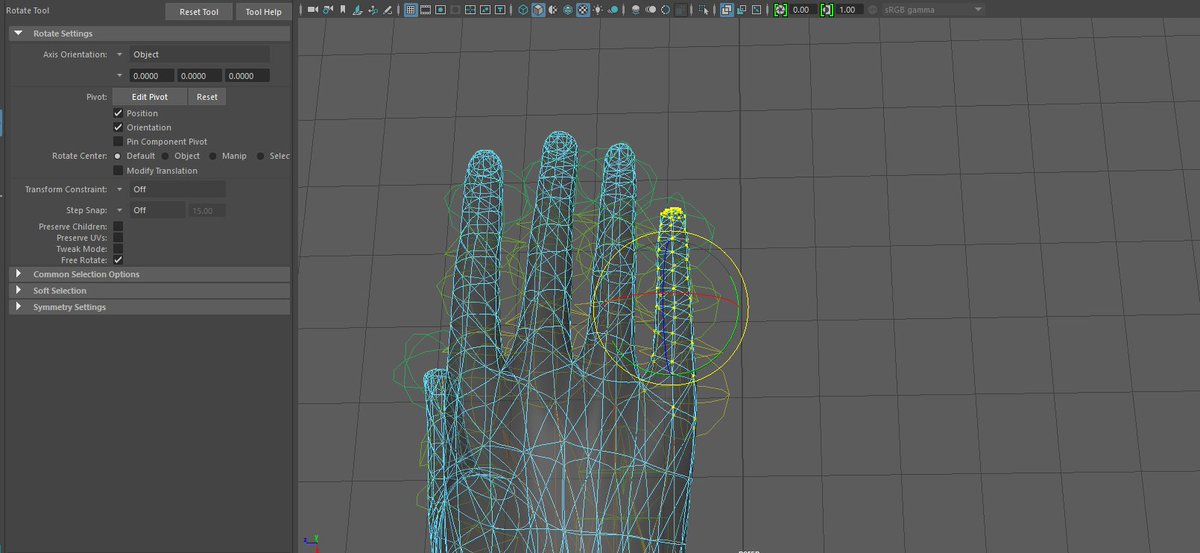Image resolution: width=1200 pixels, height=553 pixels.
Task: Click the green Gamma icon
Action: point(827,9)
